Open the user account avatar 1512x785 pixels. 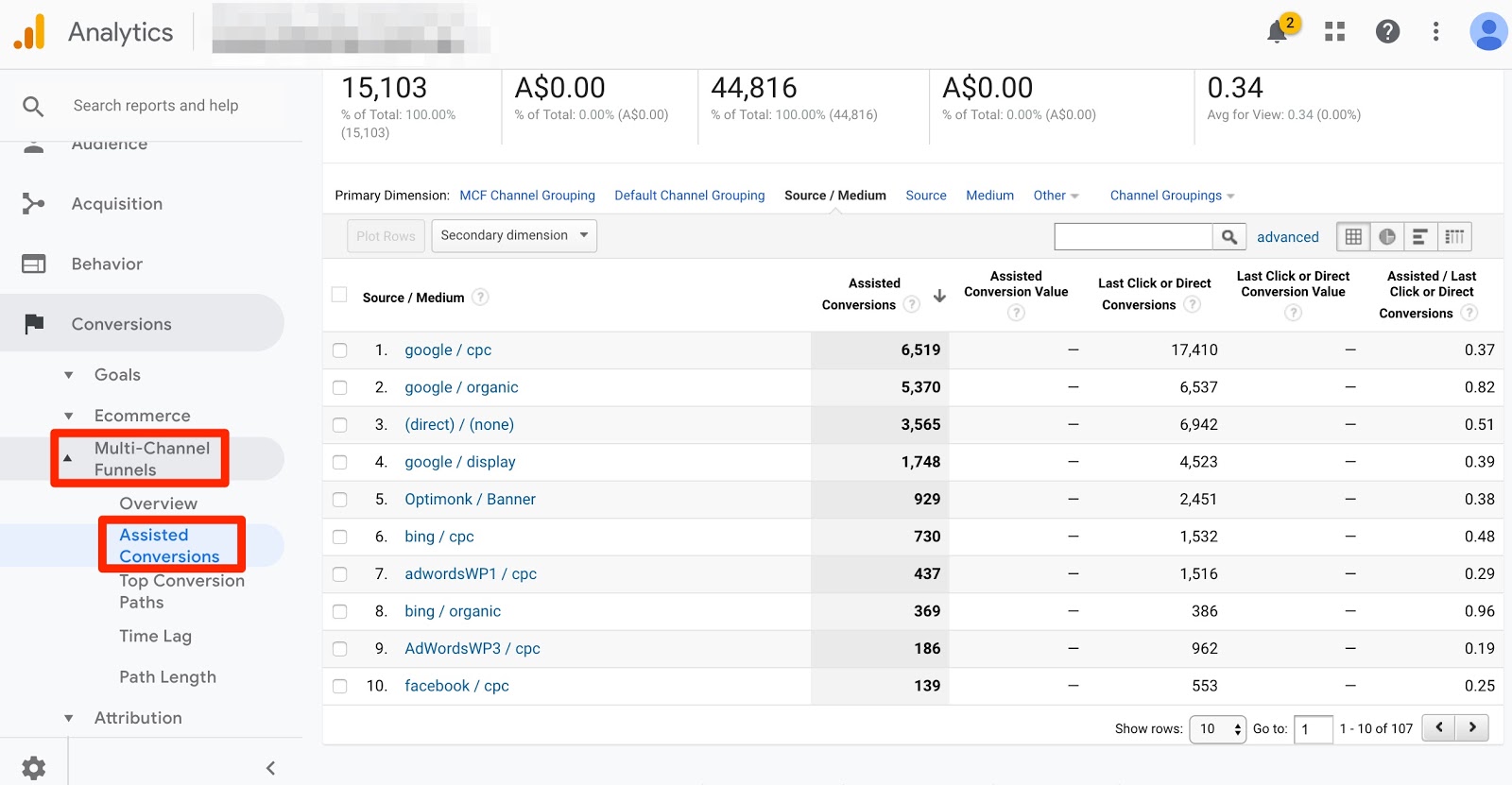coord(1488,32)
